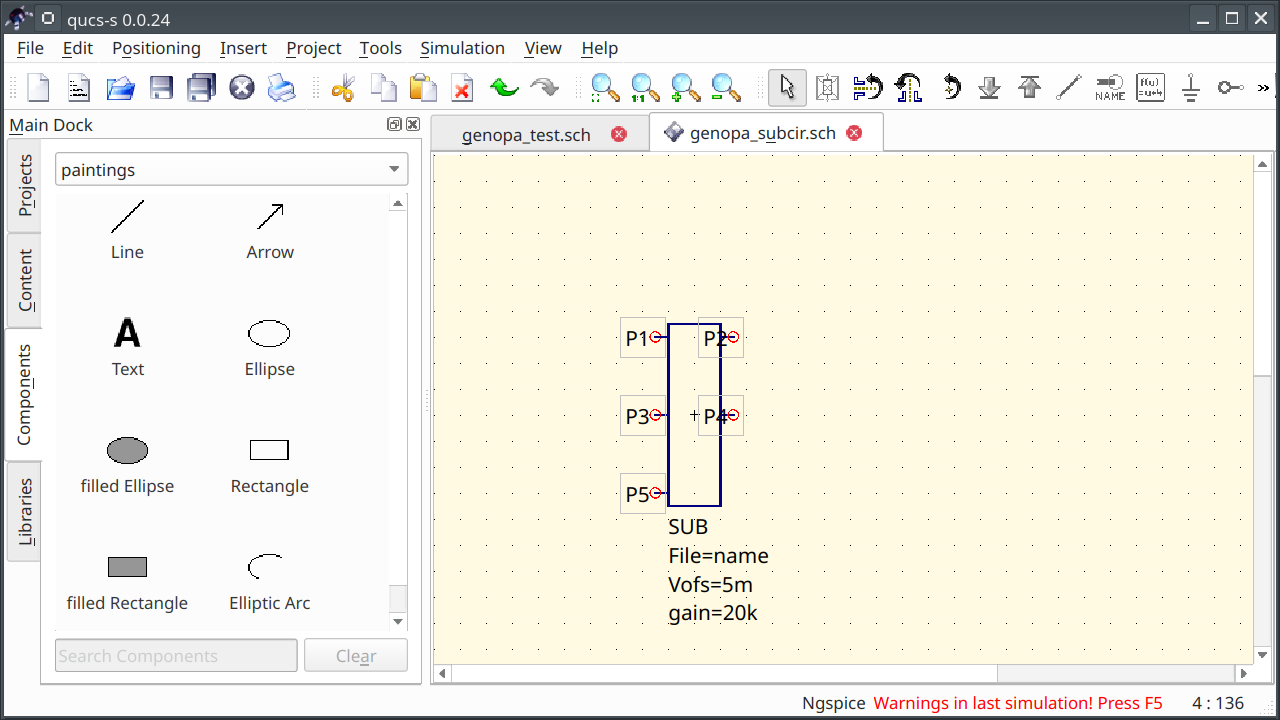Click the Search Components input field

pos(175,655)
